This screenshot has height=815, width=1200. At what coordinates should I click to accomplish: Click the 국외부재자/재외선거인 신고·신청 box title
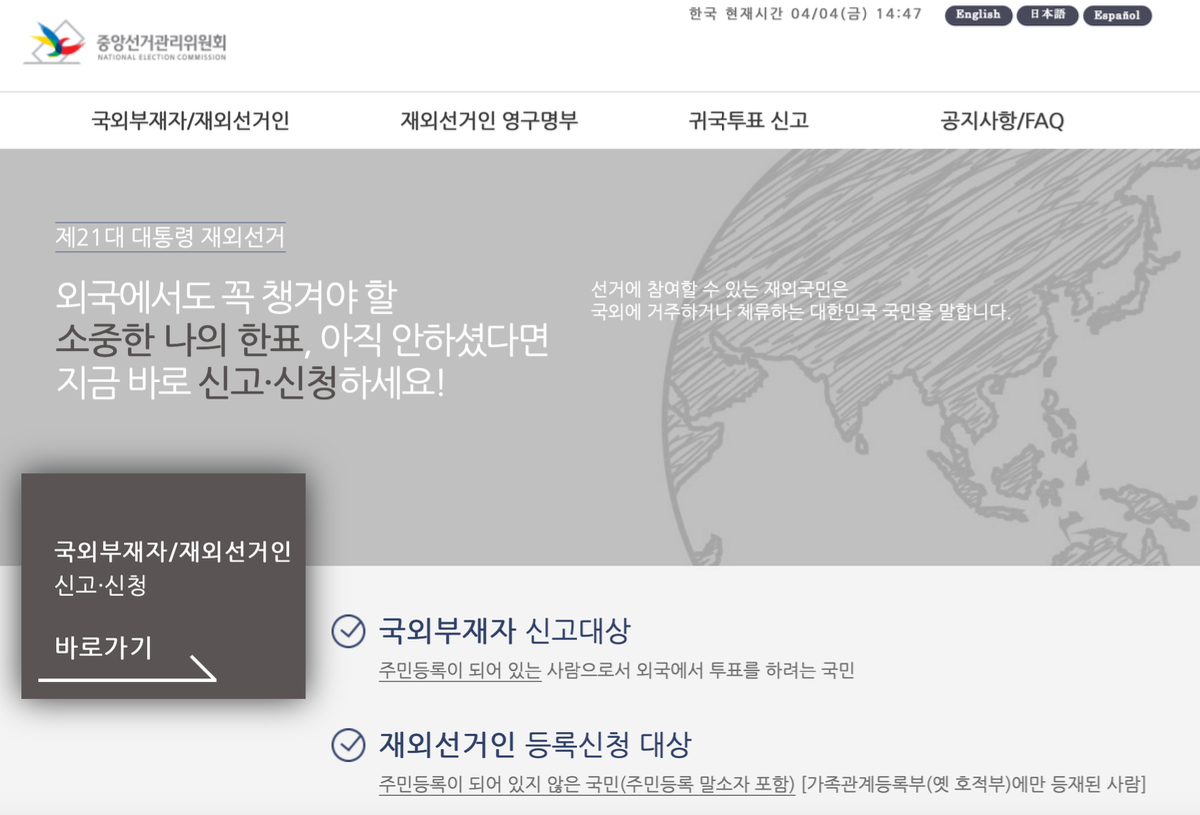click(x=172, y=567)
